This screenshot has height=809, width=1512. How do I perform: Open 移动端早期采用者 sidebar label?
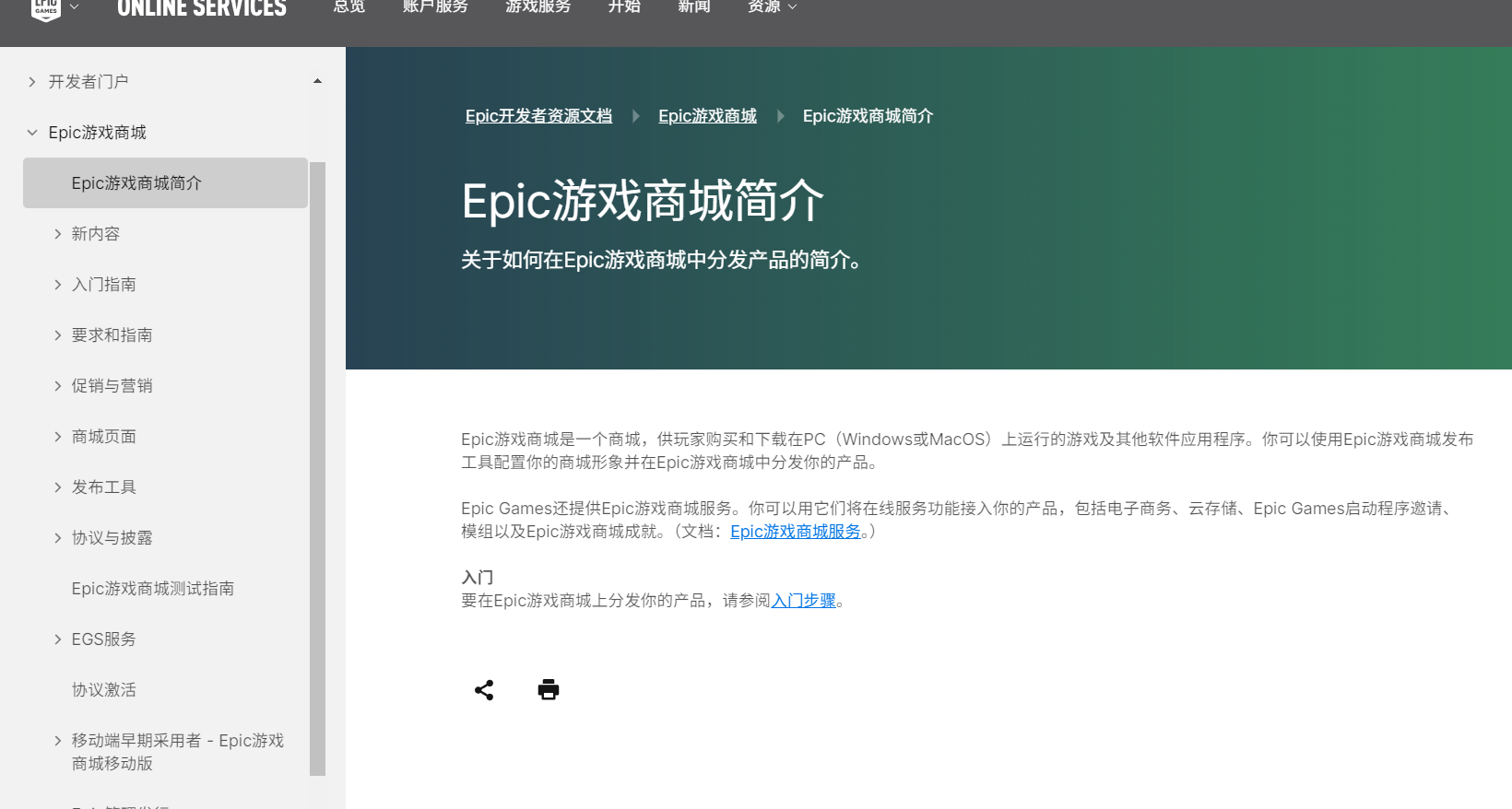point(178,752)
